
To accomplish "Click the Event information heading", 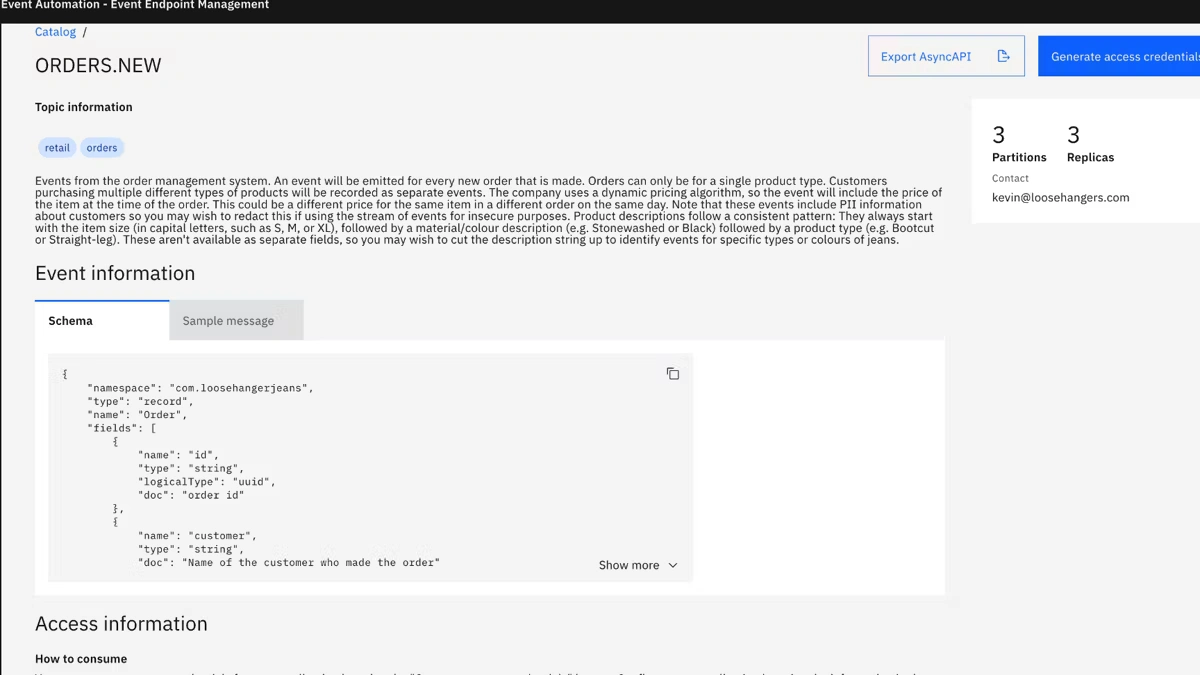I will (115, 274).
